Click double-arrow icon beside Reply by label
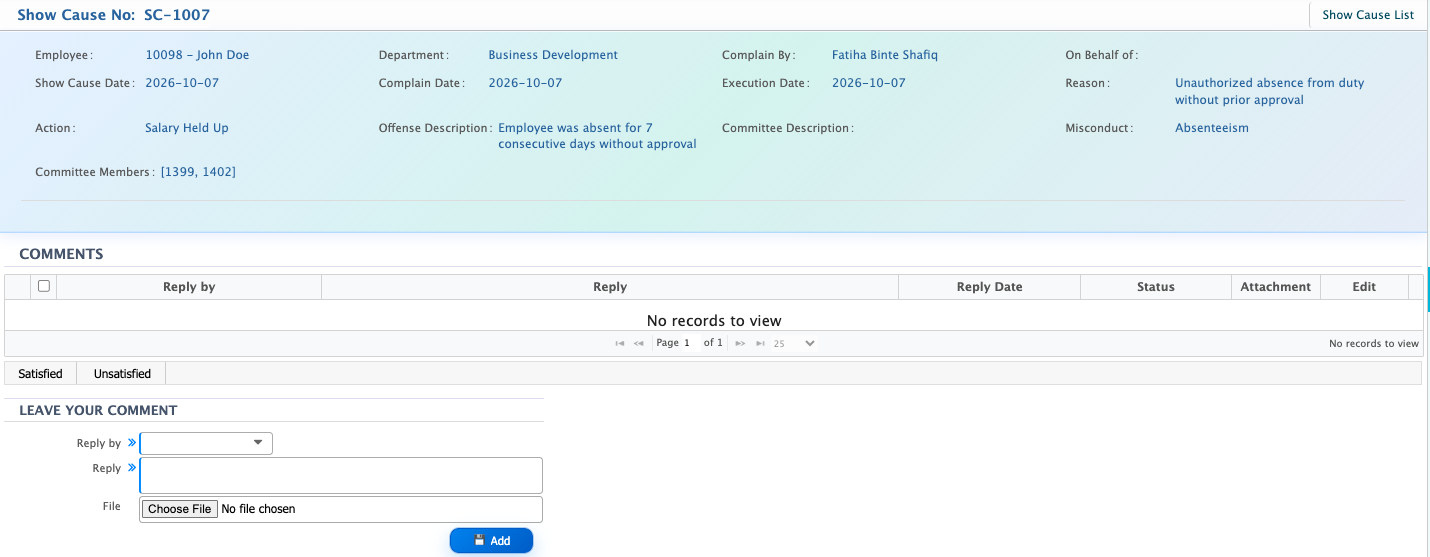This screenshot has width=1430, height=557. (x=132, y=442)
